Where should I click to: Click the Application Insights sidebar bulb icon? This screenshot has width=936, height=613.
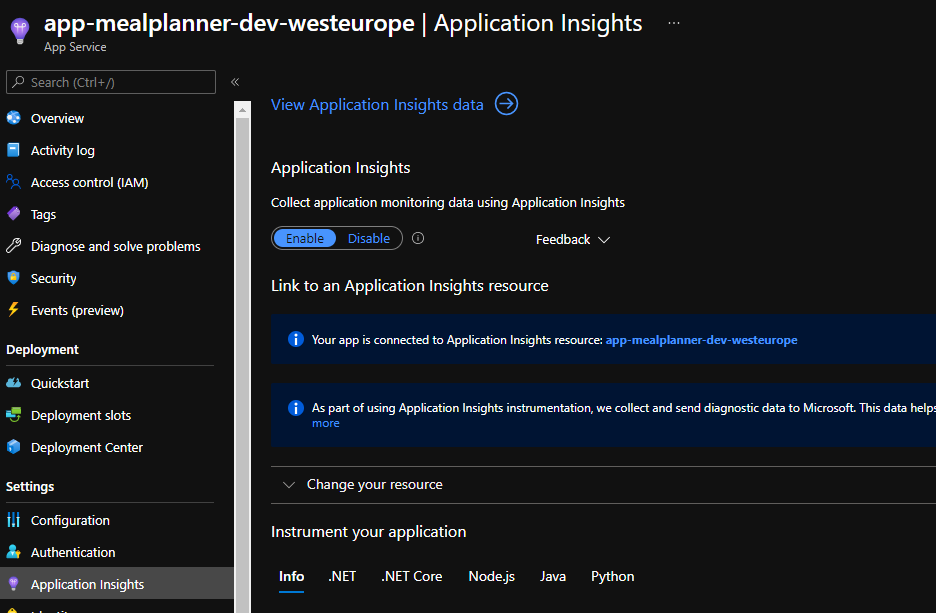(x=13, y=584)
